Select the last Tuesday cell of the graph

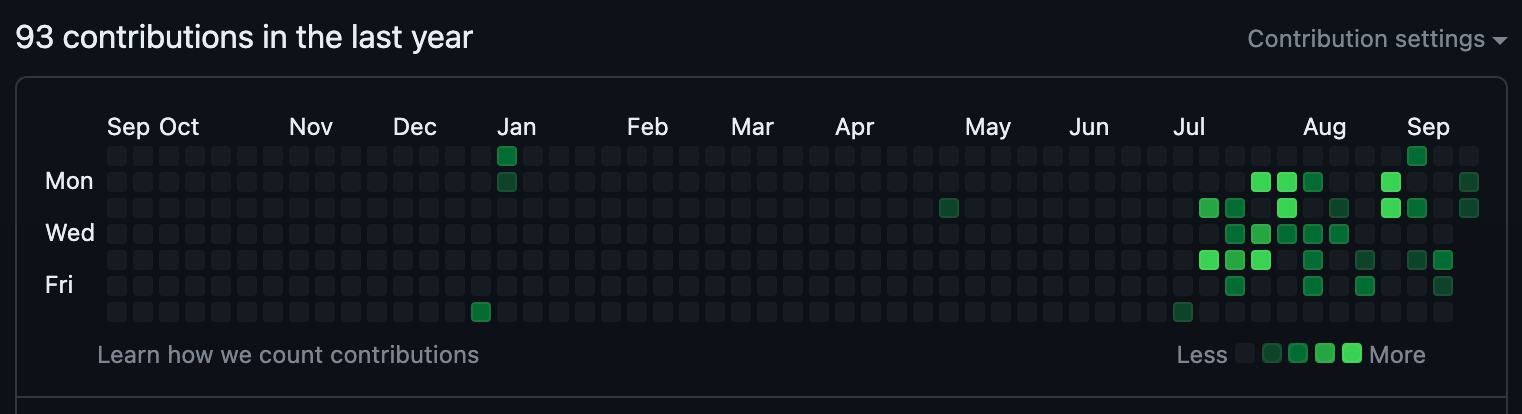tap(1469, 208)
